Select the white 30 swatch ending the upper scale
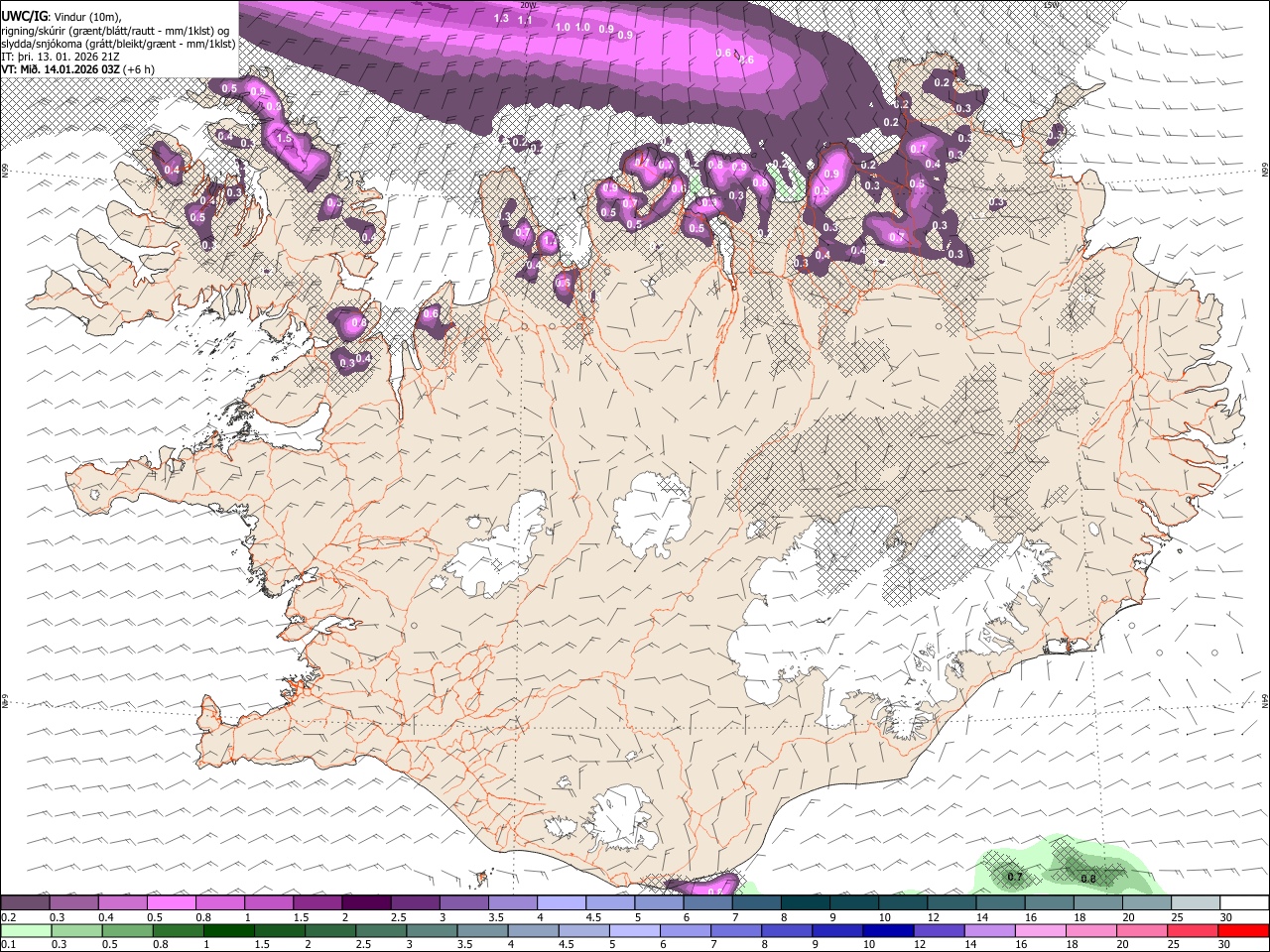 (1244, 903)
